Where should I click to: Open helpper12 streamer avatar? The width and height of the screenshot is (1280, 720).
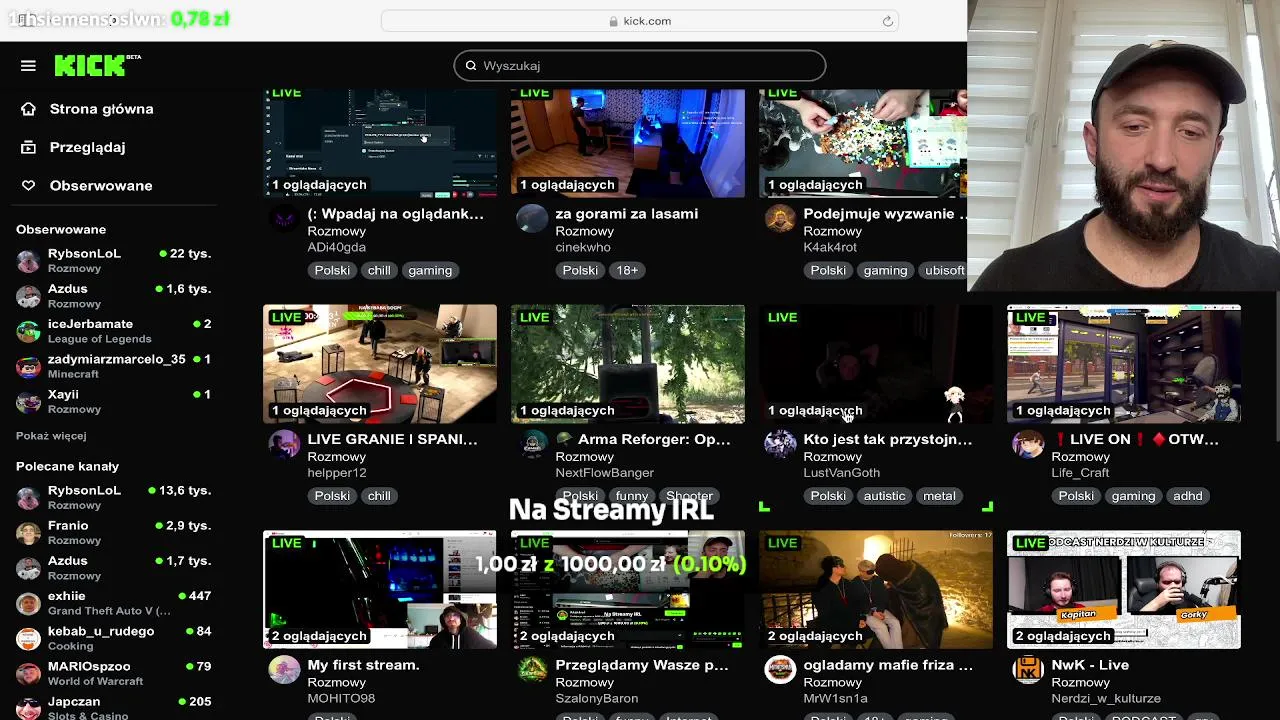tap(284, 444)
